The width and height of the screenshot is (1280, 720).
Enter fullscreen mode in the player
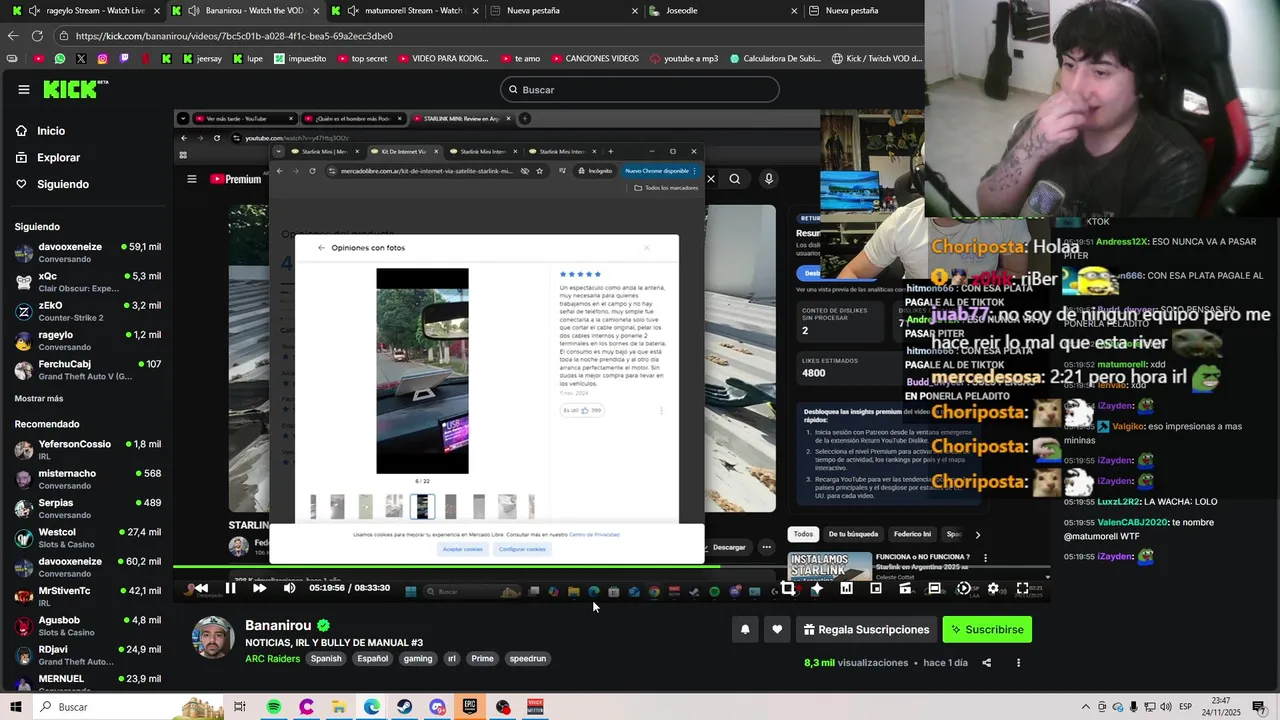[x=1022, y=588]
